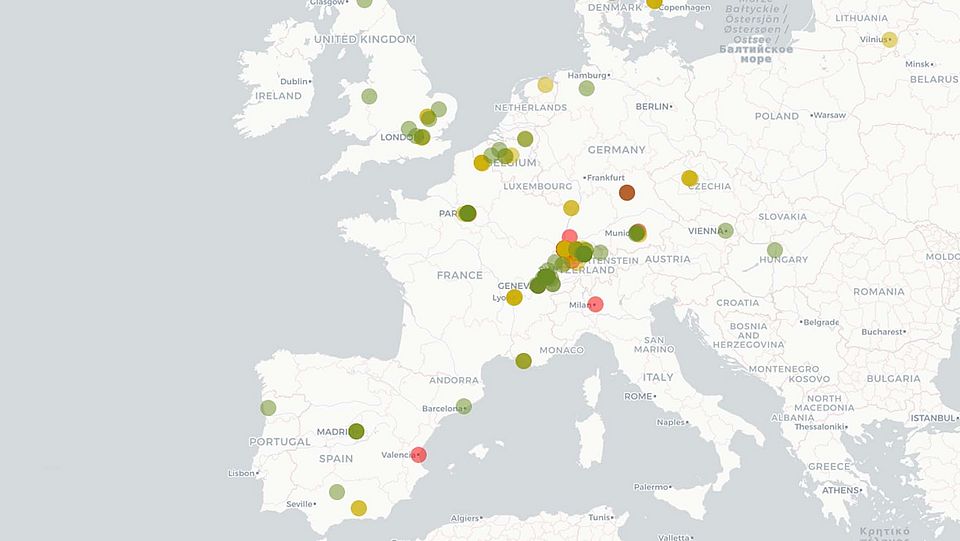
Task: Click the yellow marker in northern Netherlands
Action: pos(545,85)
